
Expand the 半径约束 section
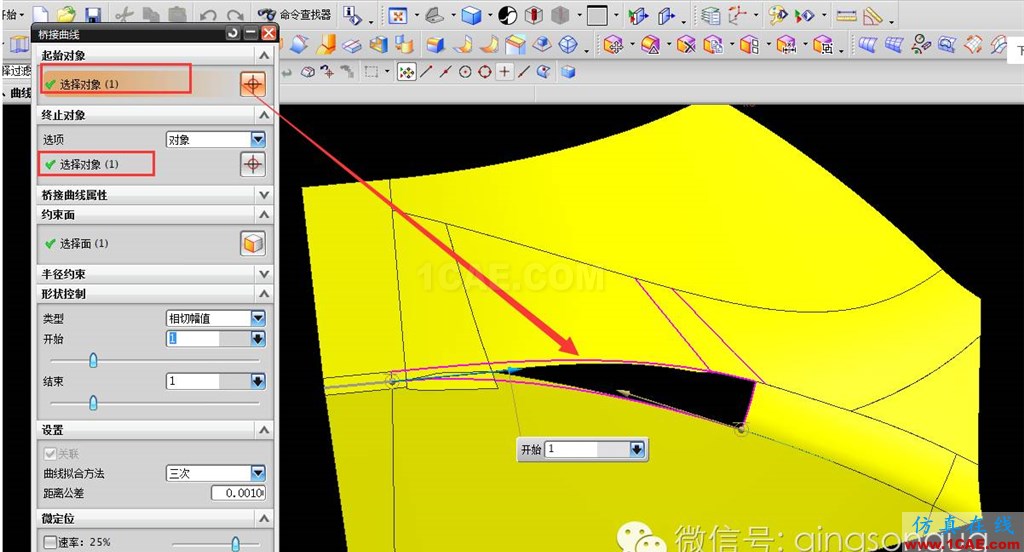pyautogui.click(x=263, y=274)
